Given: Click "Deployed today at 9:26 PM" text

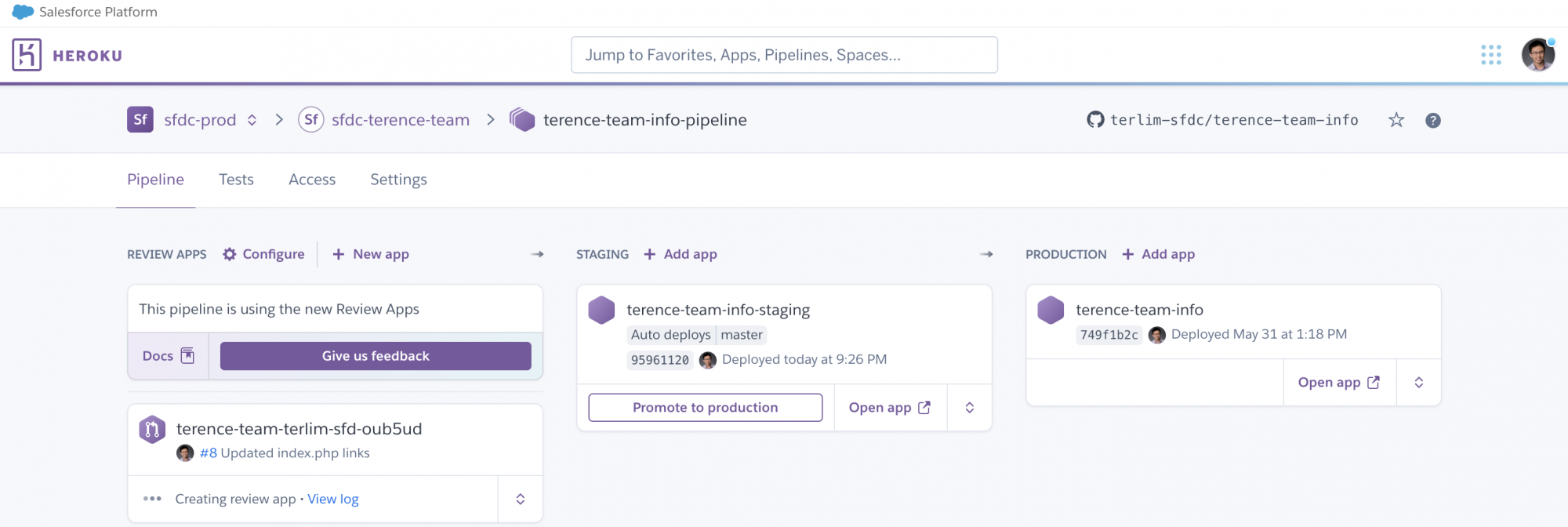Looking at the screenshot, I should 804,359.
